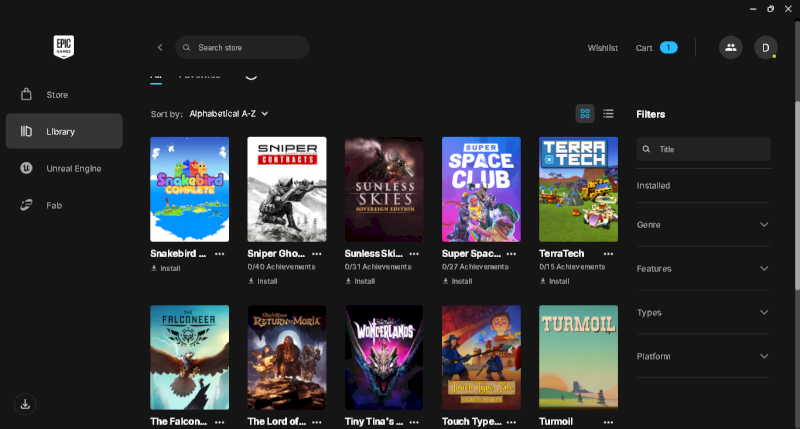
Task: Open the Touch Type Tale cover
Action: click(x=481, y=358)
